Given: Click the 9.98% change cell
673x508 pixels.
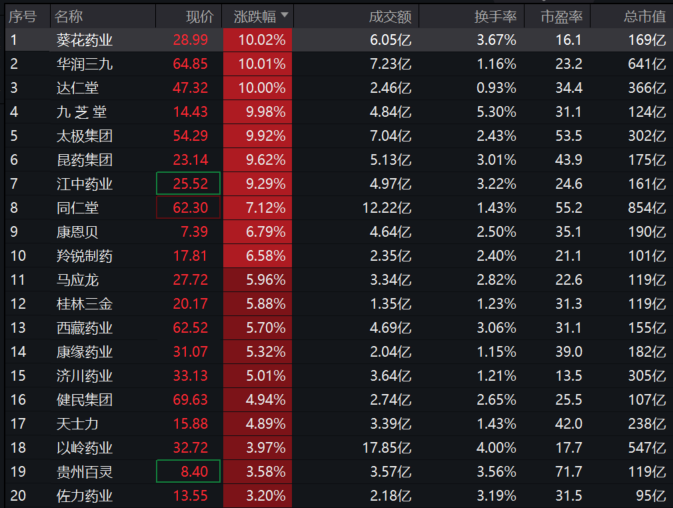Looking at the screenshot, I should [258, 112].
